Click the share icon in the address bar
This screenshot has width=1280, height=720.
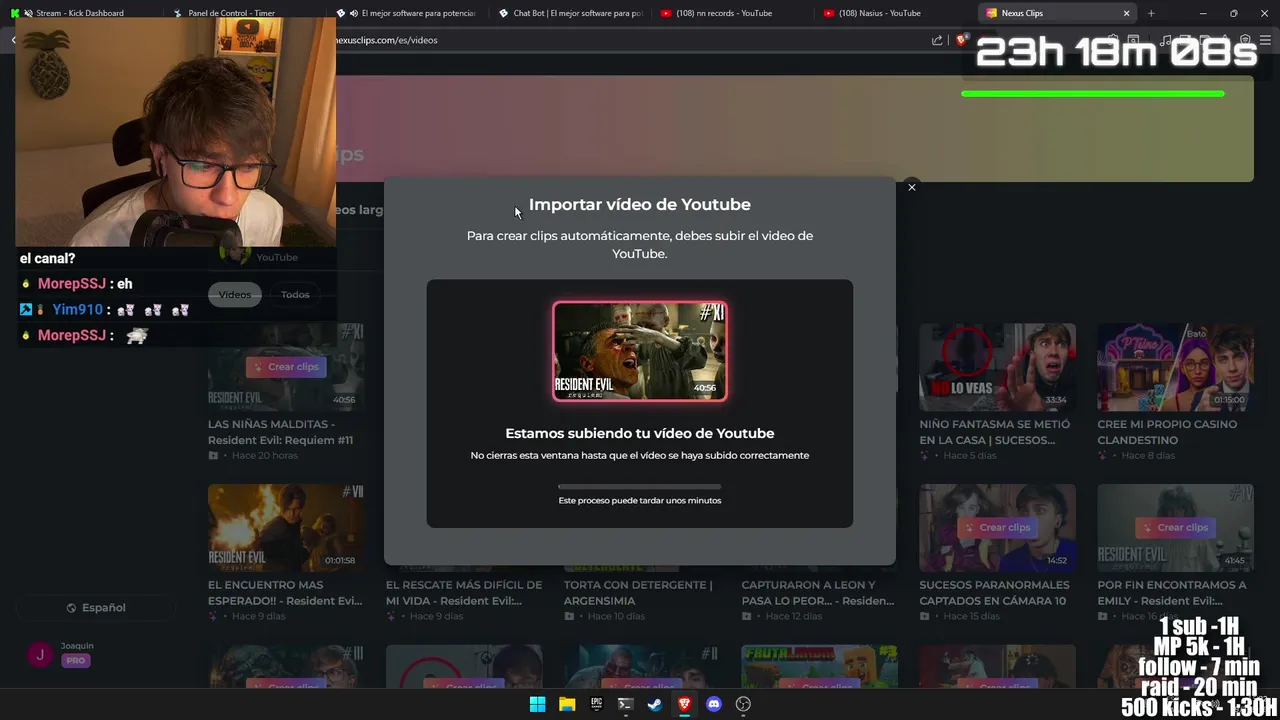tap(937, 40)
